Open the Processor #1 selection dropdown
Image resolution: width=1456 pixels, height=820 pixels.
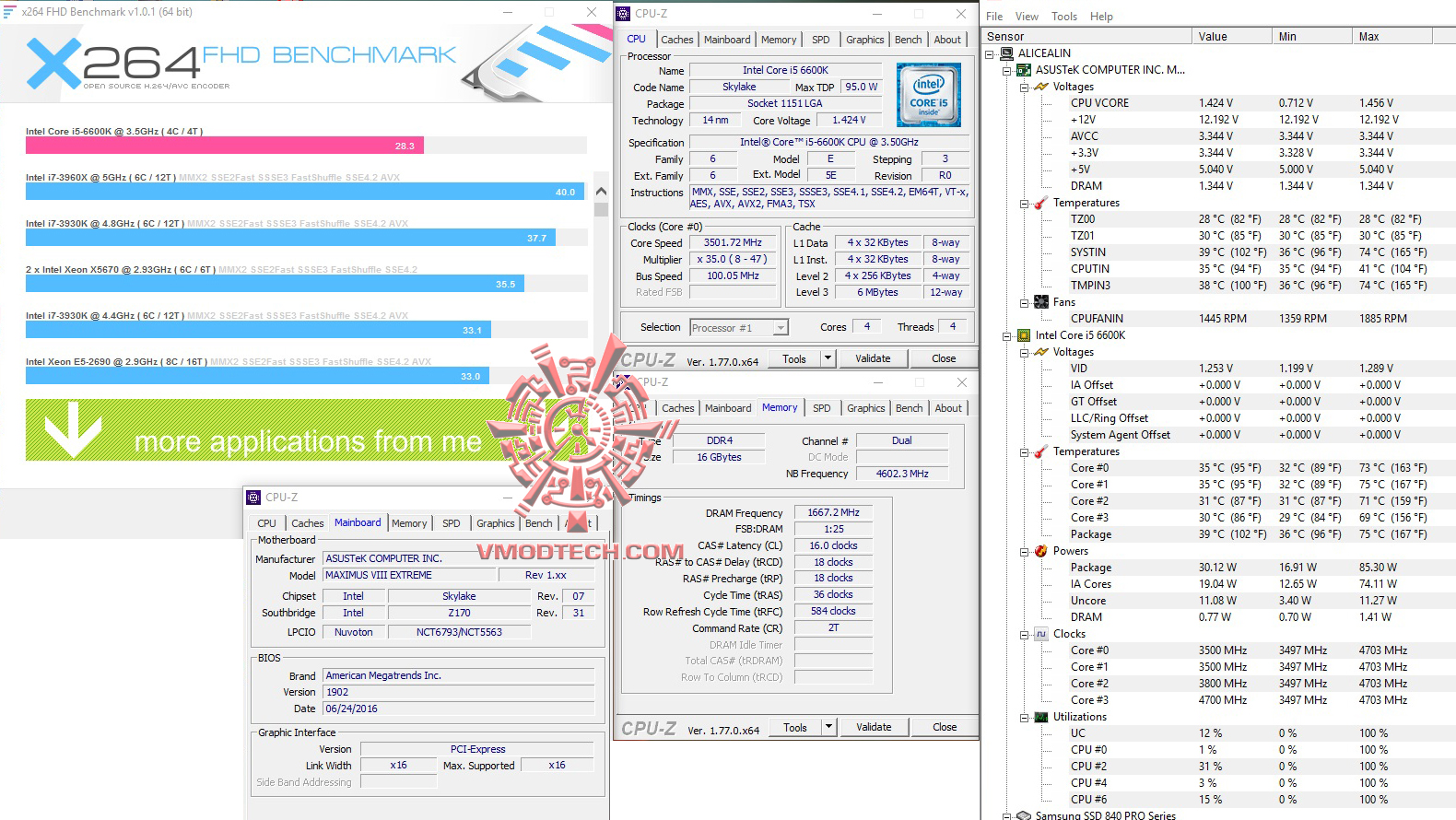click(x=781, y=328)
